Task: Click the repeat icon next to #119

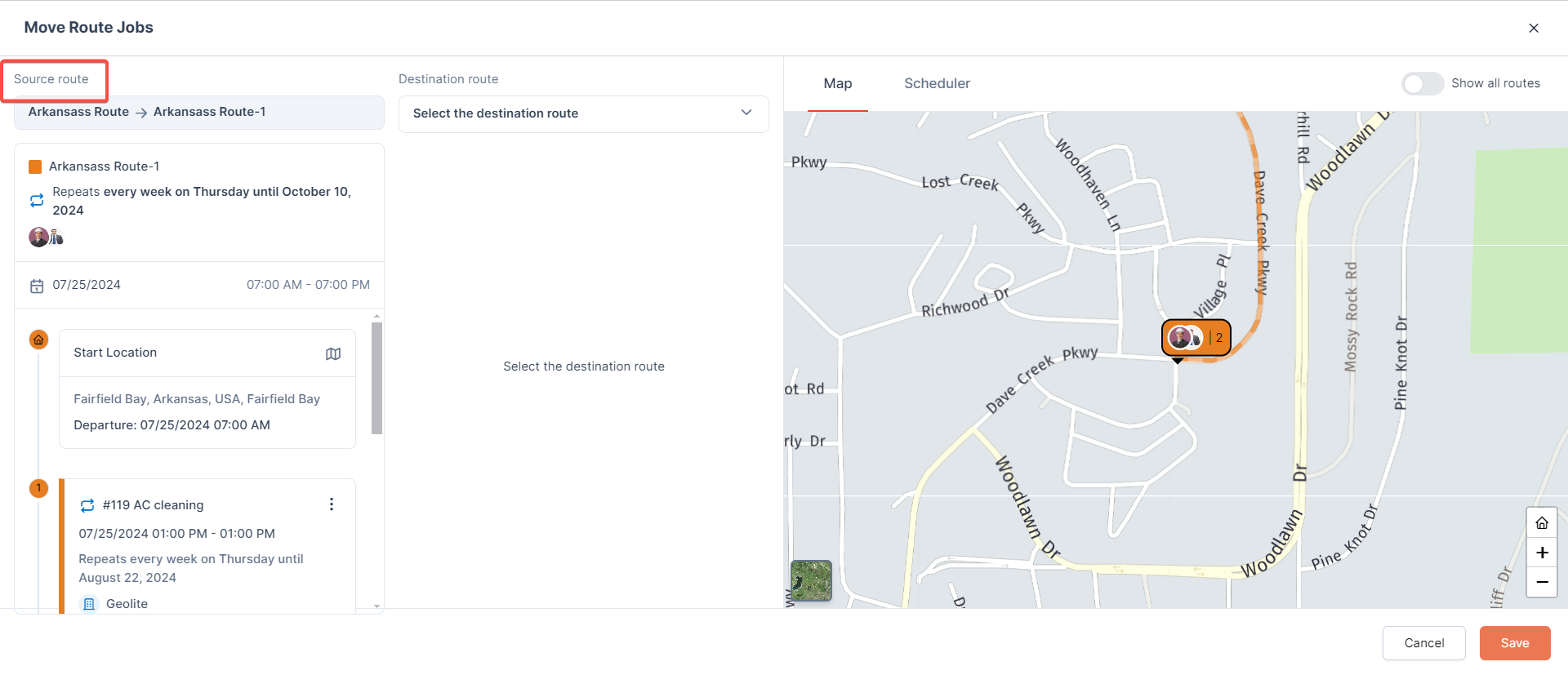Action: pyautogui.click(x=87, y=505)
